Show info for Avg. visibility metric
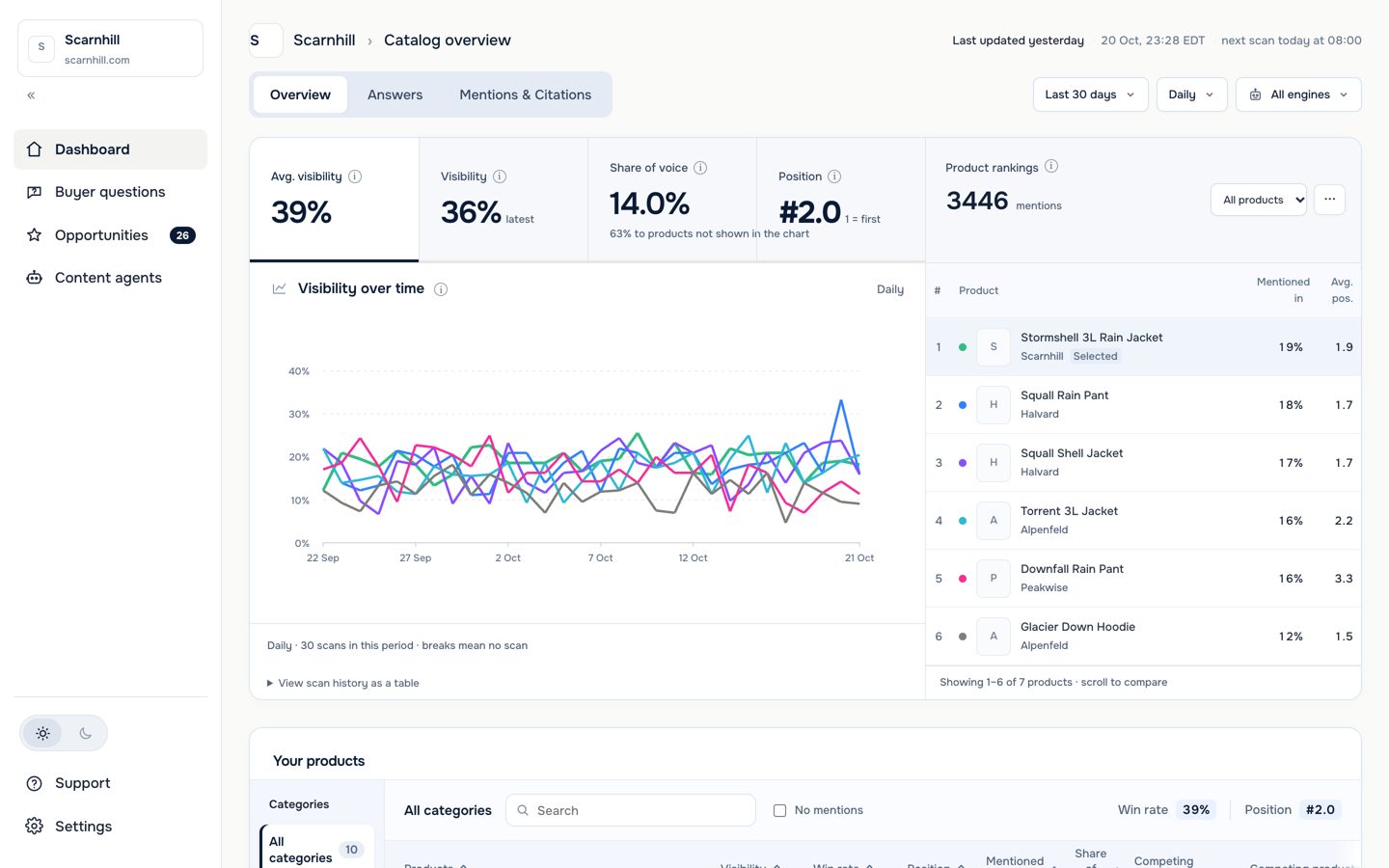This screenshot has width=1389, height=868. (x=355, y=176)
